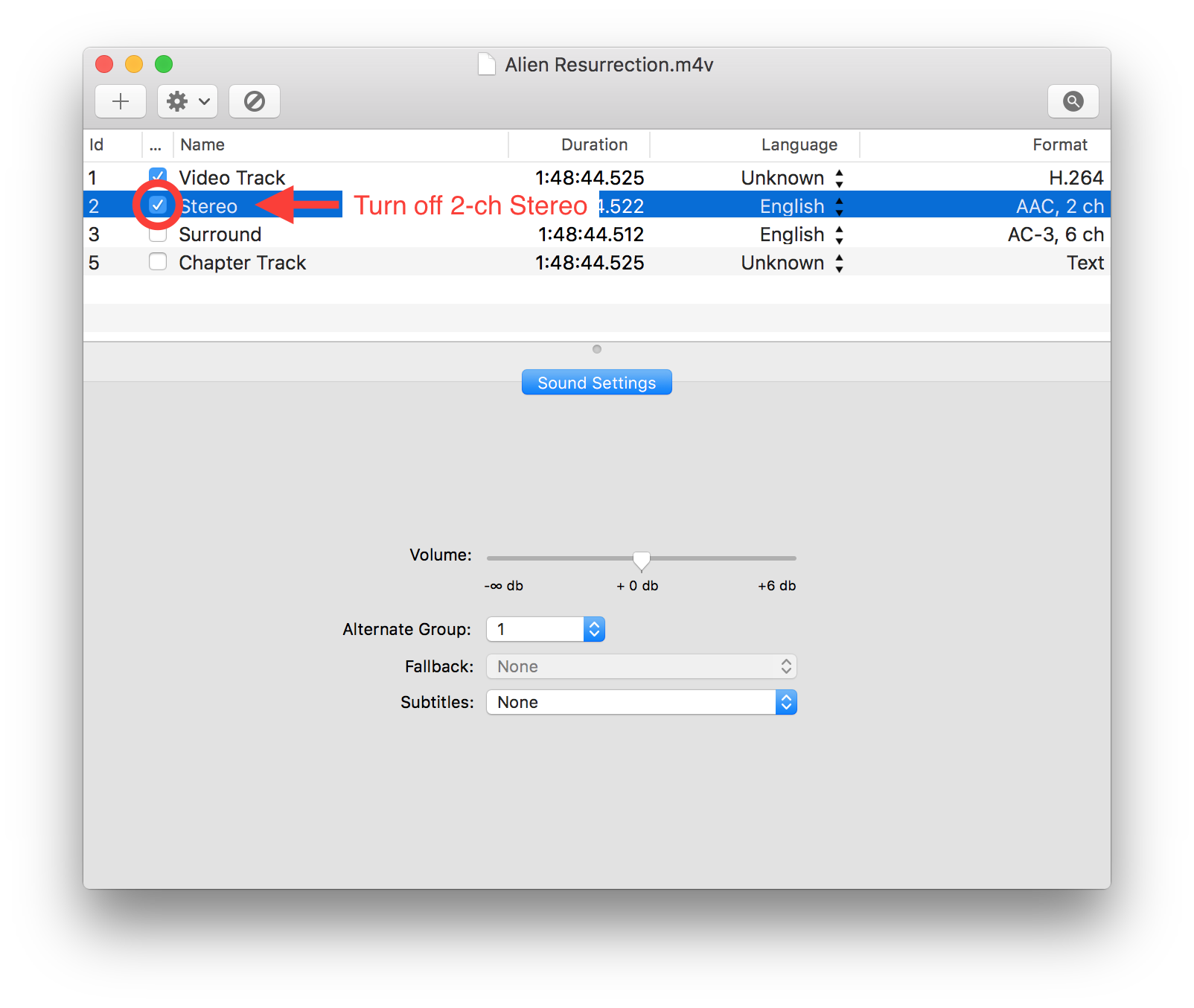Minimize the window with the yellow button

click(x=134, y=64)
